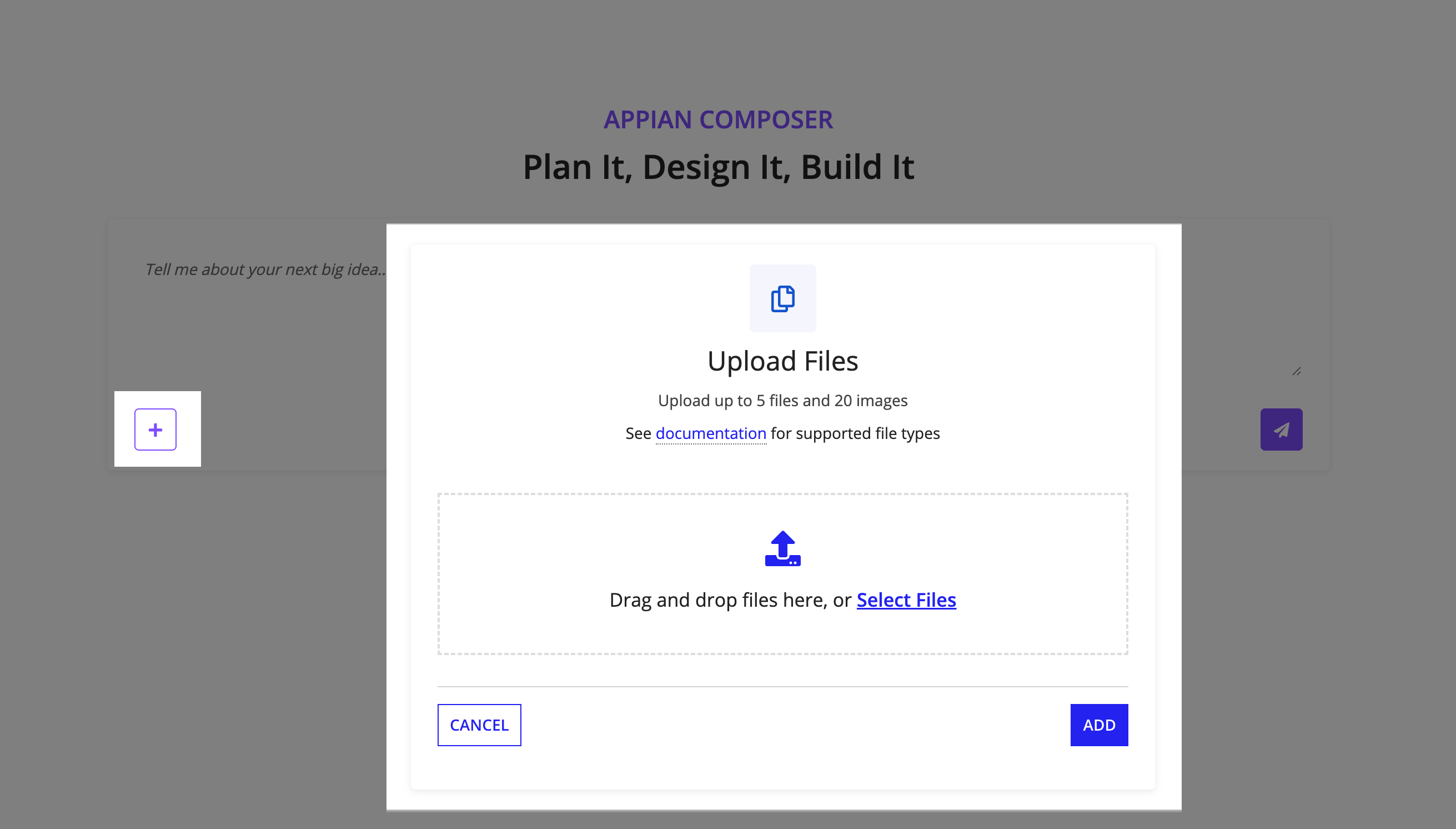Click 'Upload up to 5 files and 20 images'
The image size is (1456, 829).
coord(782,400)
